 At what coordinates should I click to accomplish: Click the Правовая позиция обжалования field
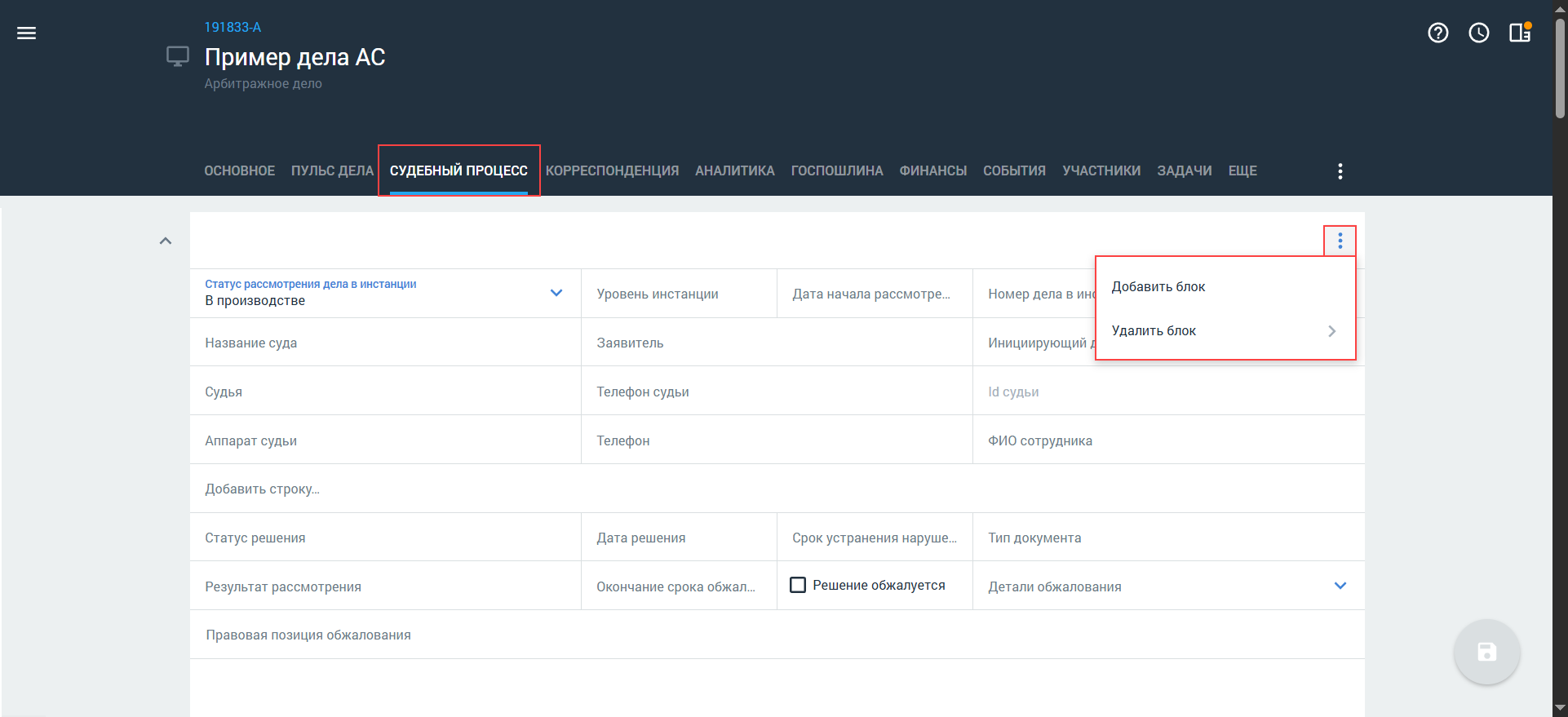click(x=777, y=635)
